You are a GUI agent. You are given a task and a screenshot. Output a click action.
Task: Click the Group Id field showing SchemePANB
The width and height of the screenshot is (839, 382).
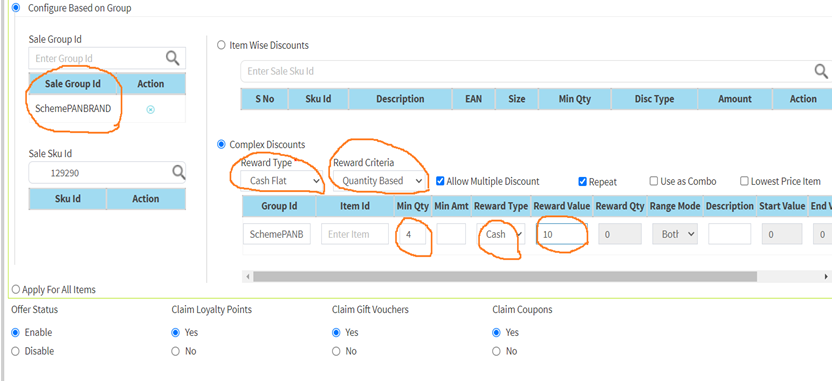point(277,234)
